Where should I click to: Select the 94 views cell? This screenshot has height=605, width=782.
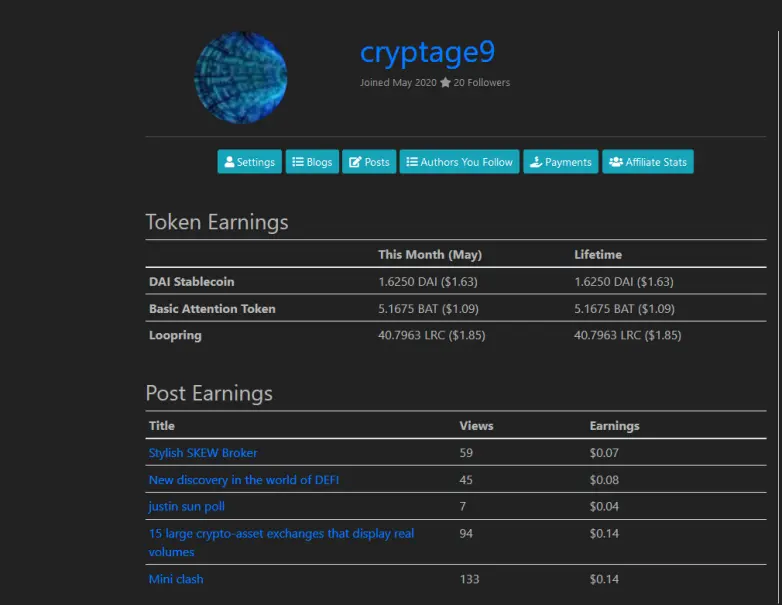click(x=466, y=533)
